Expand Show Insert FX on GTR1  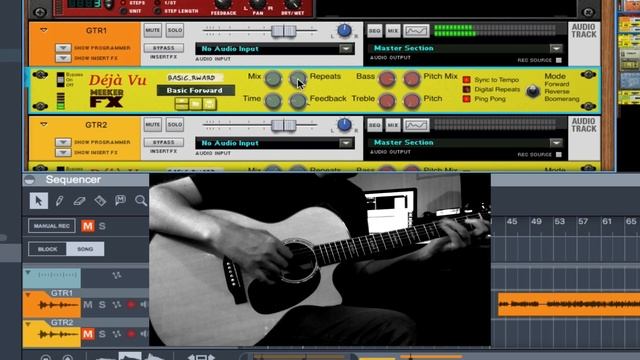(63, 58)
